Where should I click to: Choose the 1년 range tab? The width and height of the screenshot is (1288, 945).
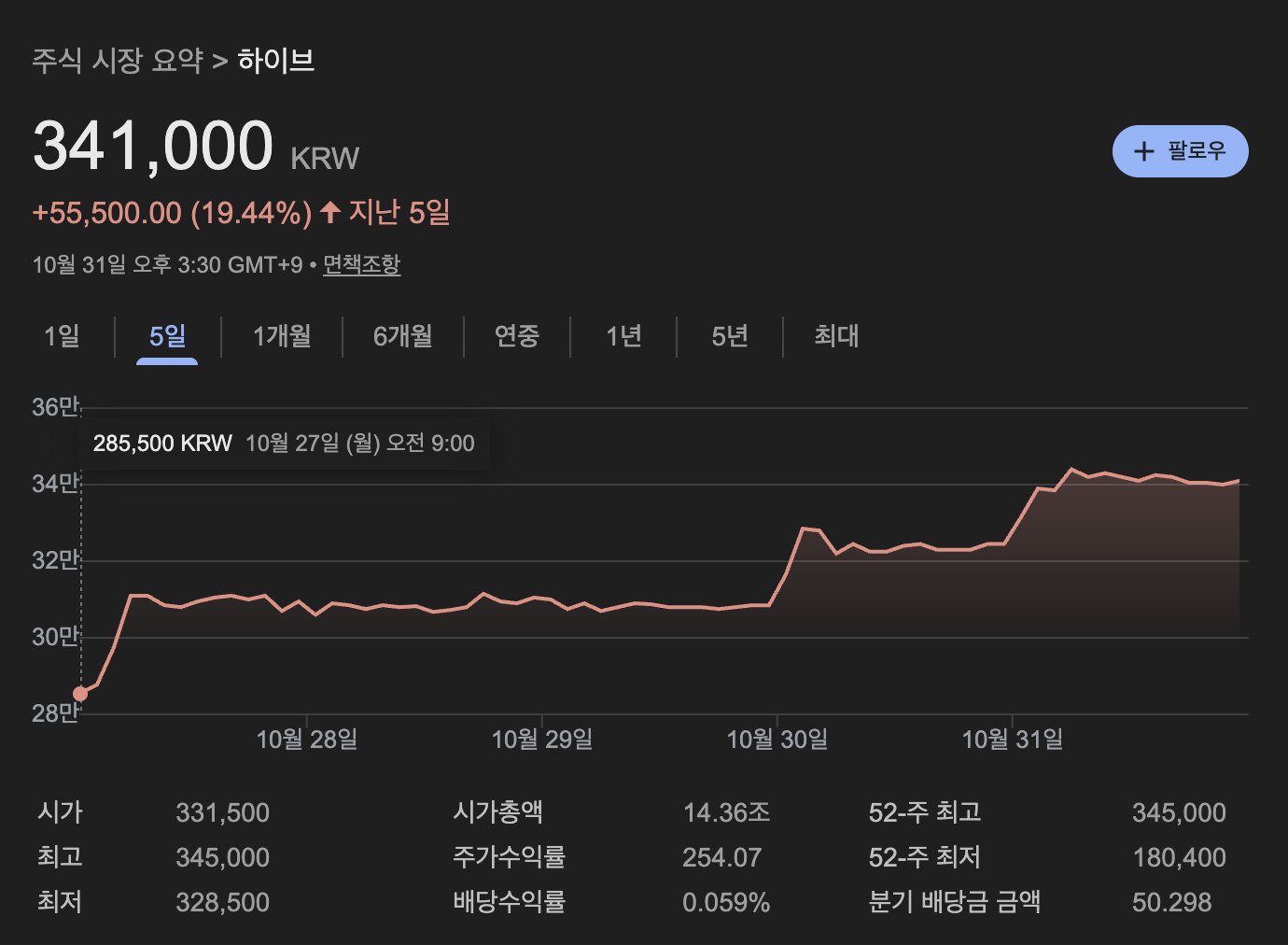[623, 336]
